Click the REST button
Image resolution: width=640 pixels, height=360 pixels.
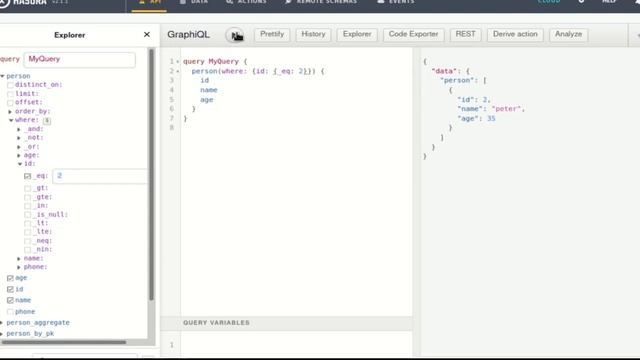click(x=465, y=34)
